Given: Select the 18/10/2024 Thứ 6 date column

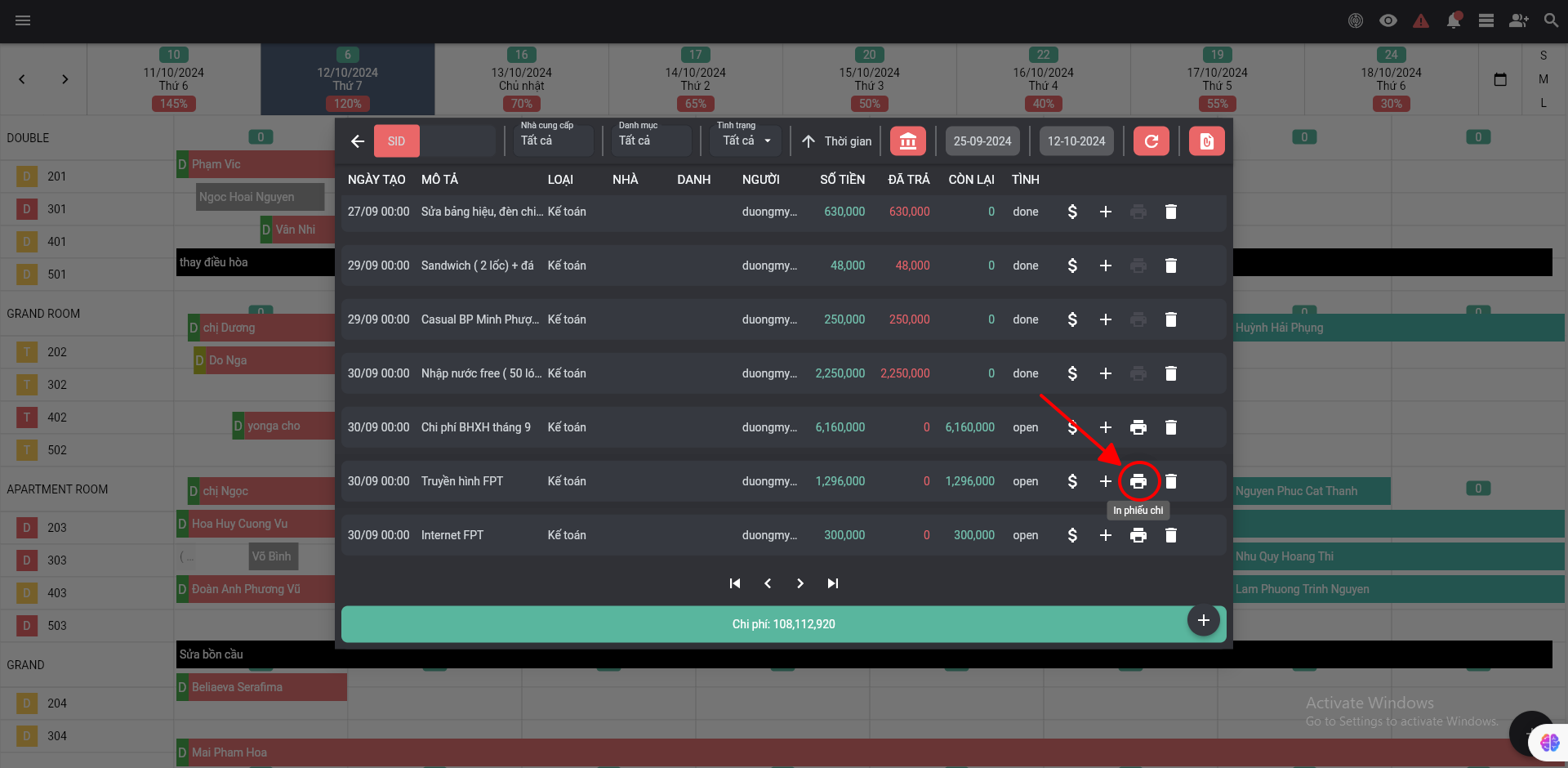Looking at the screenshot, I should (x=1392, y=79).
